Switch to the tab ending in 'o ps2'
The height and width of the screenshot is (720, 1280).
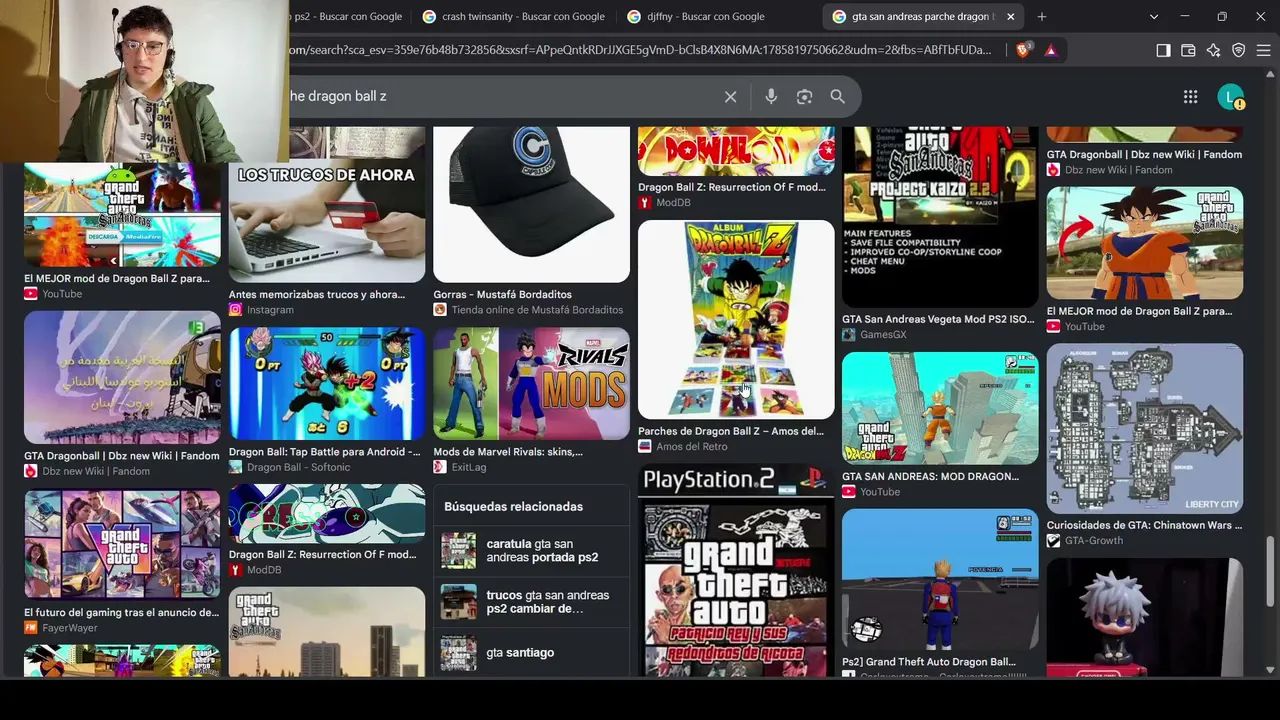(x=348, y=16)
